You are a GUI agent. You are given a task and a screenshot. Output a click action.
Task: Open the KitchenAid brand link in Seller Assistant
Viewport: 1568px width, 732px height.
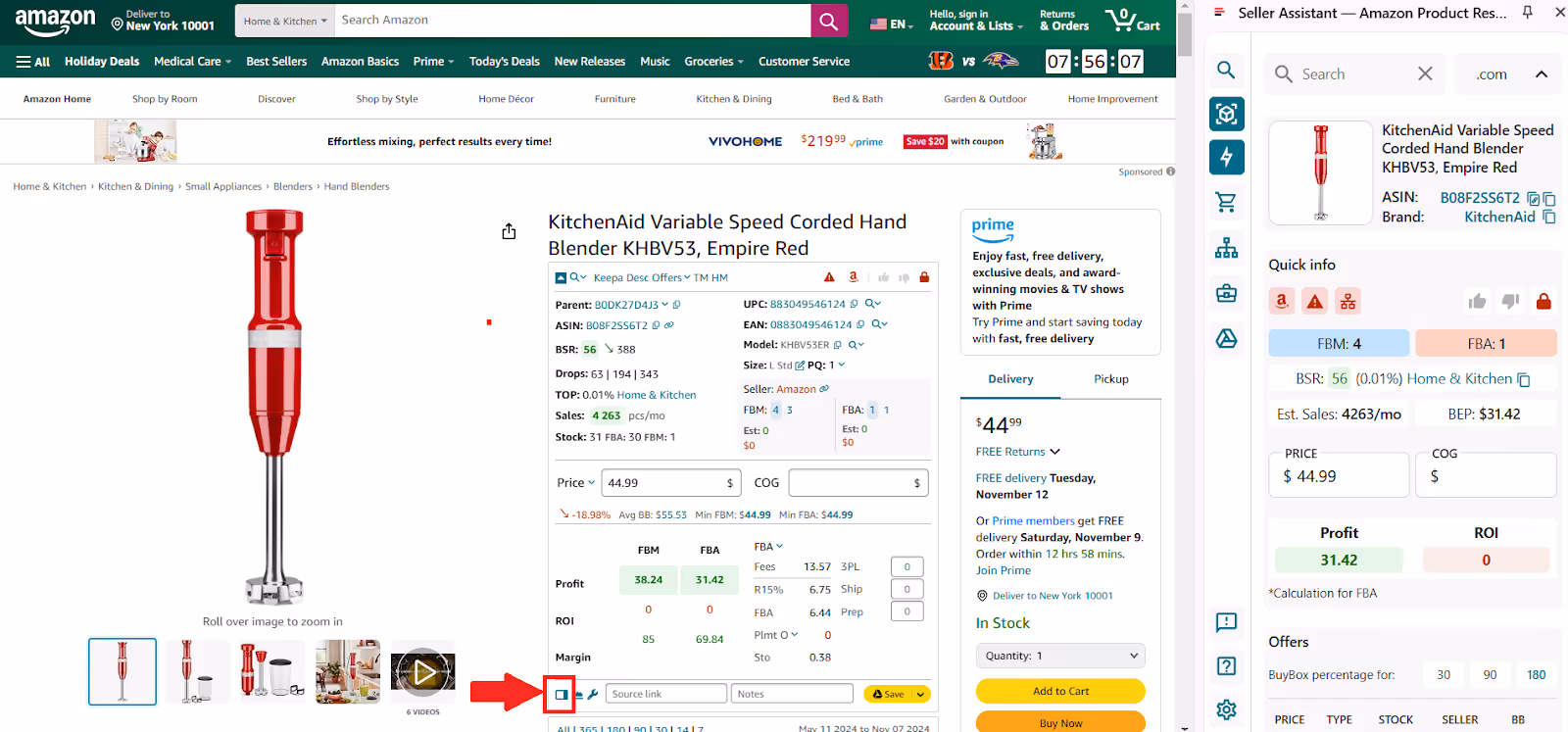1499,217
